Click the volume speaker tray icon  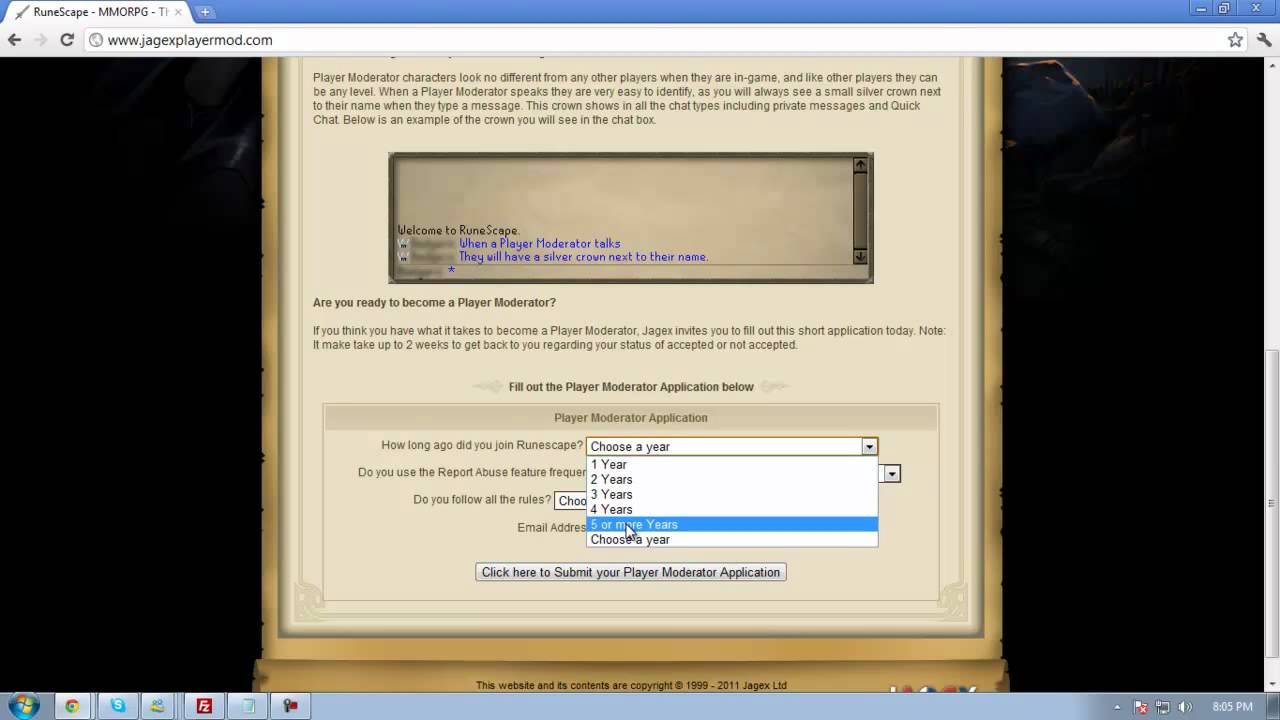click(1185, 706)
